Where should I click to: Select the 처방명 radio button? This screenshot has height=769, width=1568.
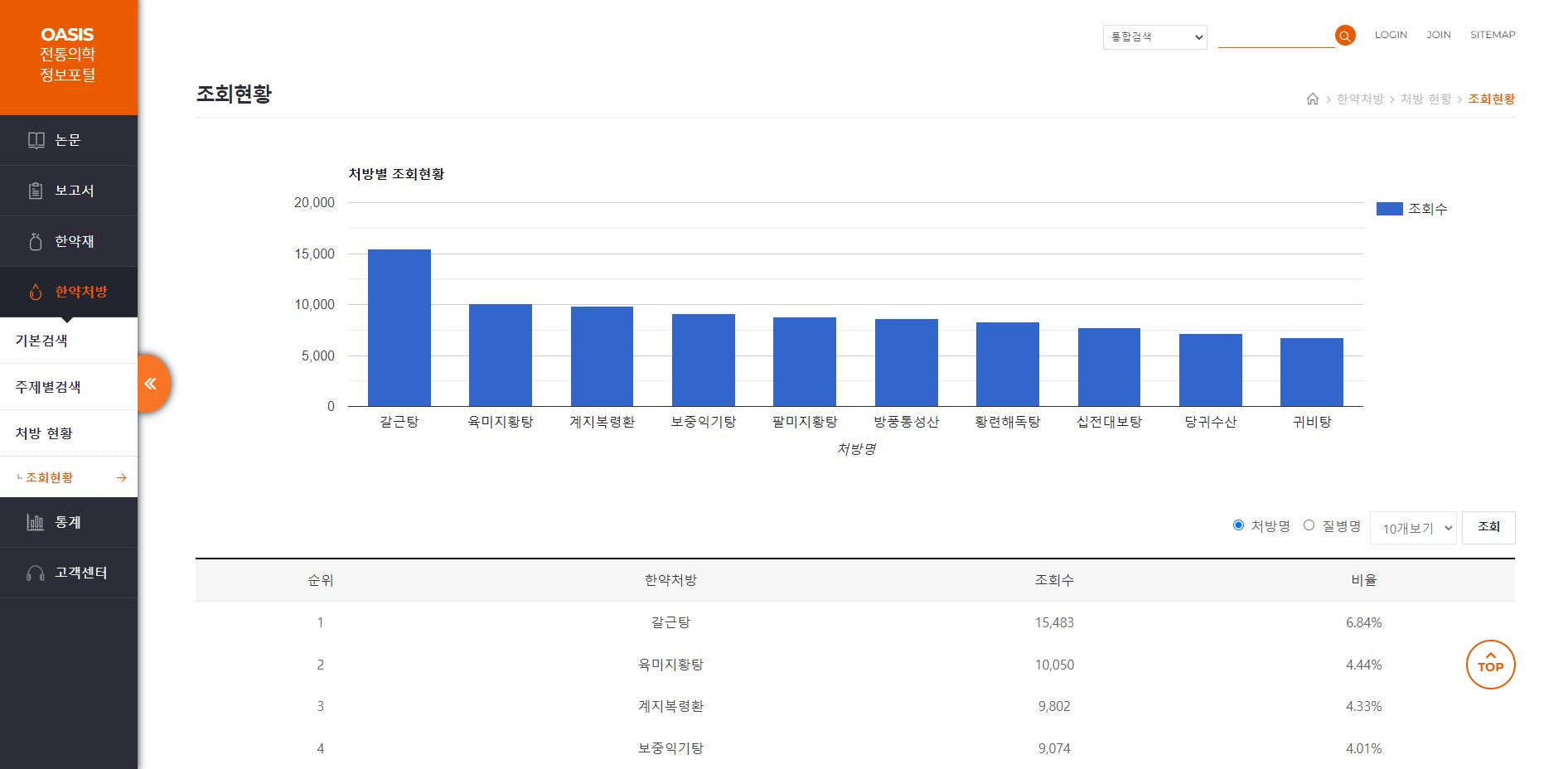coord(1238,525)
